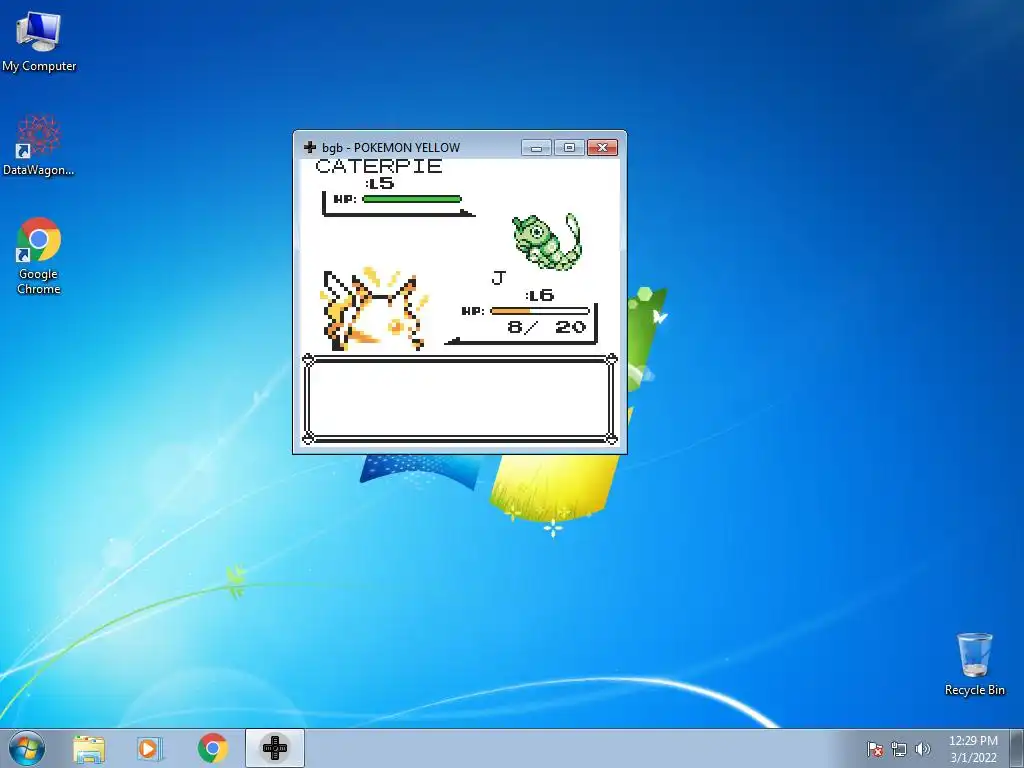The image size is (1024, 768).
Task: Open Windows Media Player from the taskbar
Action: pos(150,748)
